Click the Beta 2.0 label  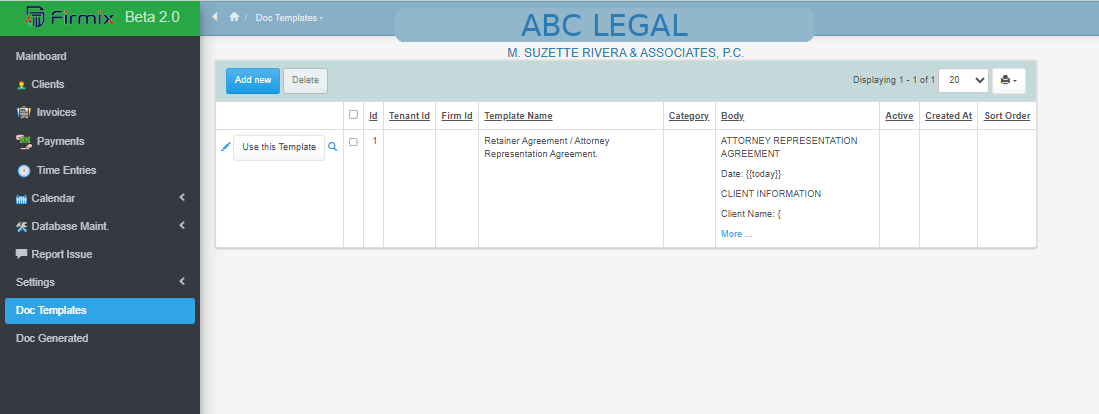[x=152, y=18]
